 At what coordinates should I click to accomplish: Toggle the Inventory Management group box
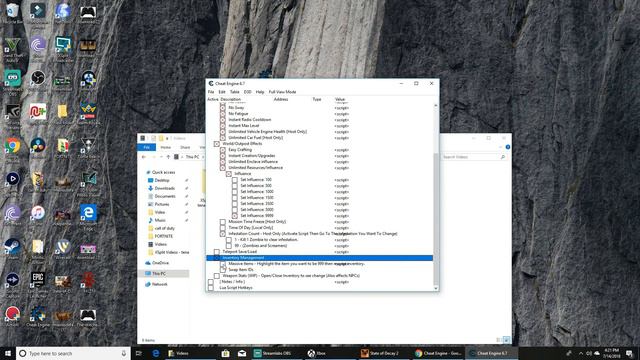tap(217, 258)
